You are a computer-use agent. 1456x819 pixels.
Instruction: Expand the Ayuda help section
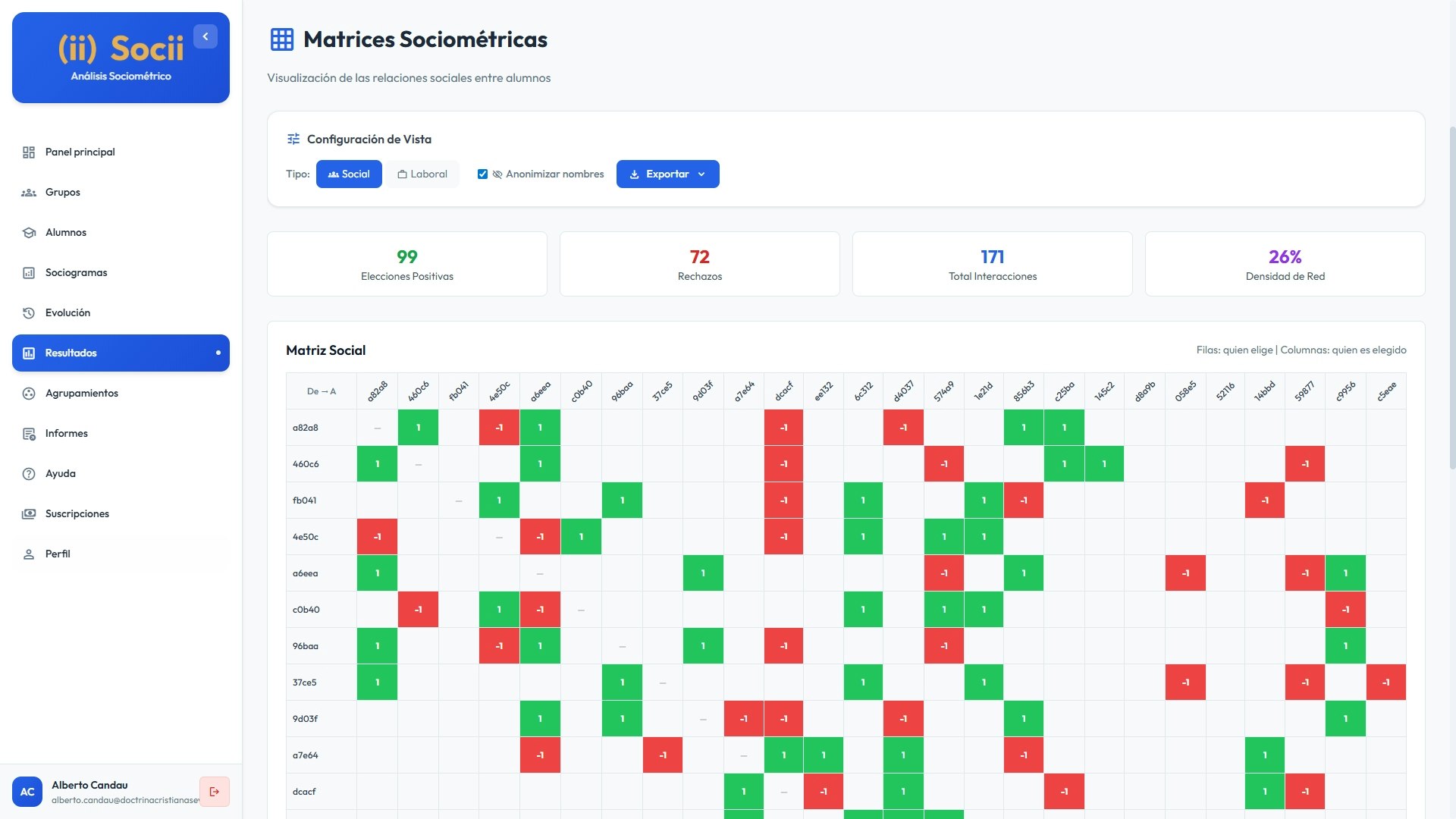pos(59,473)
